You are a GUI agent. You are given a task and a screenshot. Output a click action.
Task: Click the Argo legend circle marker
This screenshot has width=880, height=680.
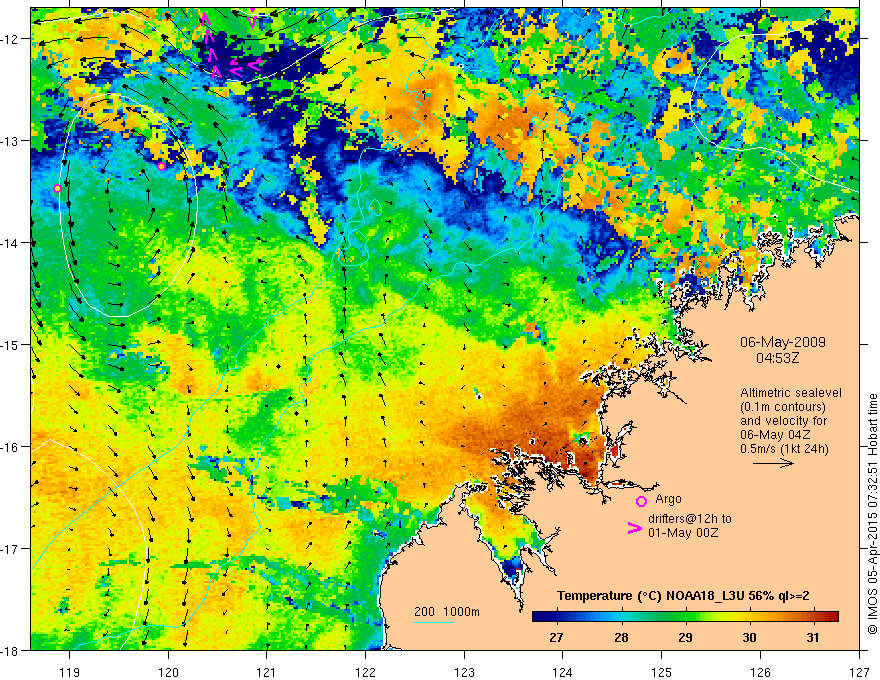click(641, 501)
